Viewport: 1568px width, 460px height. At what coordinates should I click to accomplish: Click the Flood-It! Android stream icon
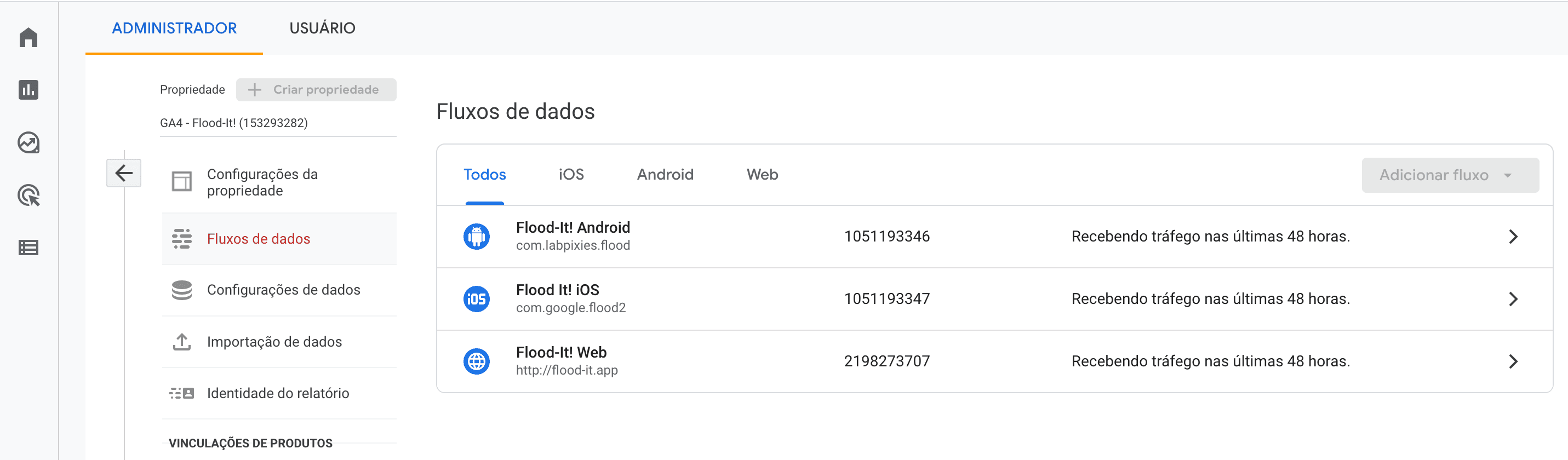(476, 236)
